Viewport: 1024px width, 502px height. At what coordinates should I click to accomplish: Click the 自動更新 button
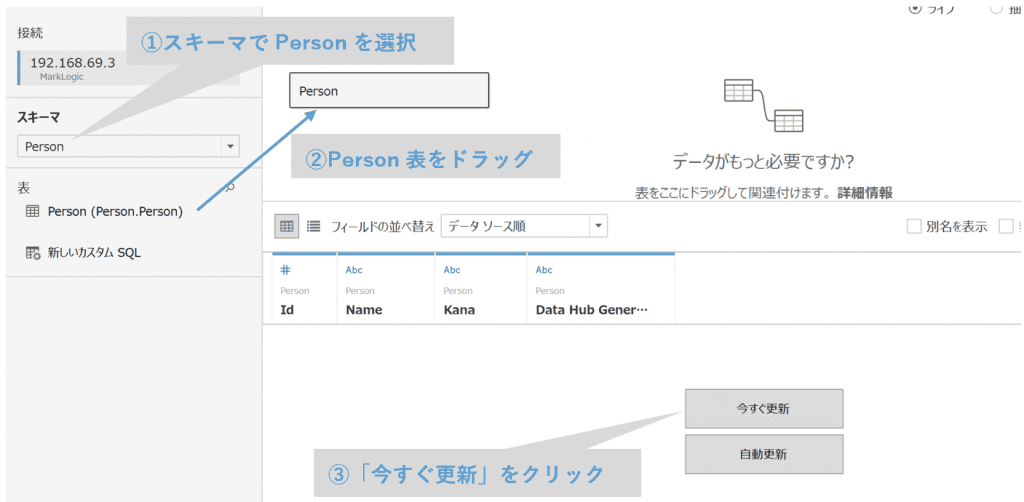(x=764, y=454)
